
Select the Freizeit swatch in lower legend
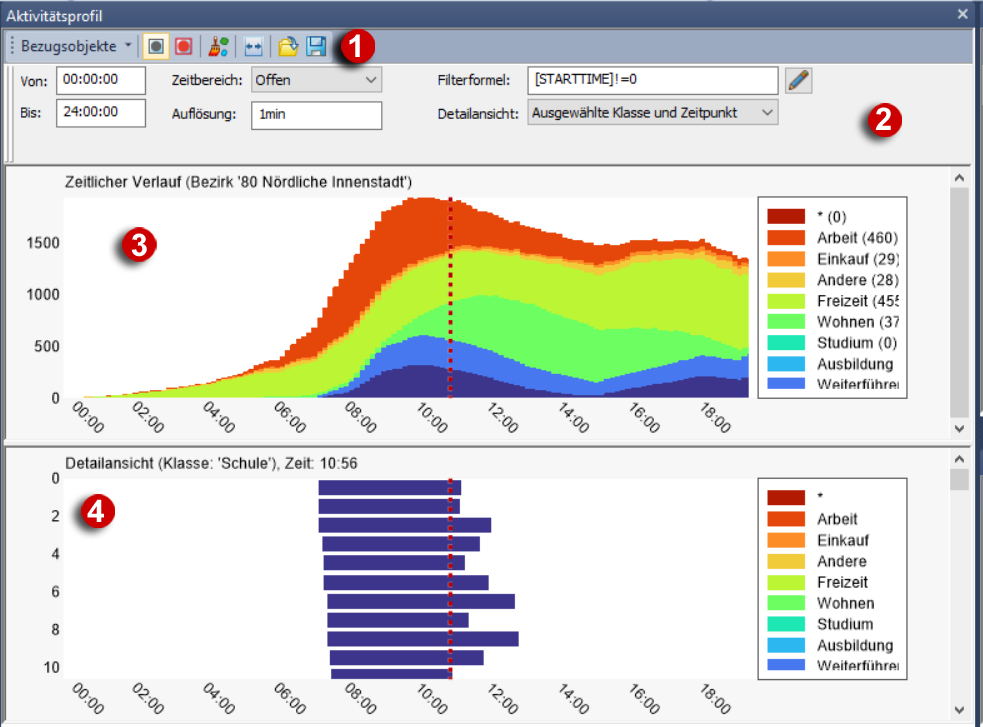pyautogui.click(x=786, y=582)
